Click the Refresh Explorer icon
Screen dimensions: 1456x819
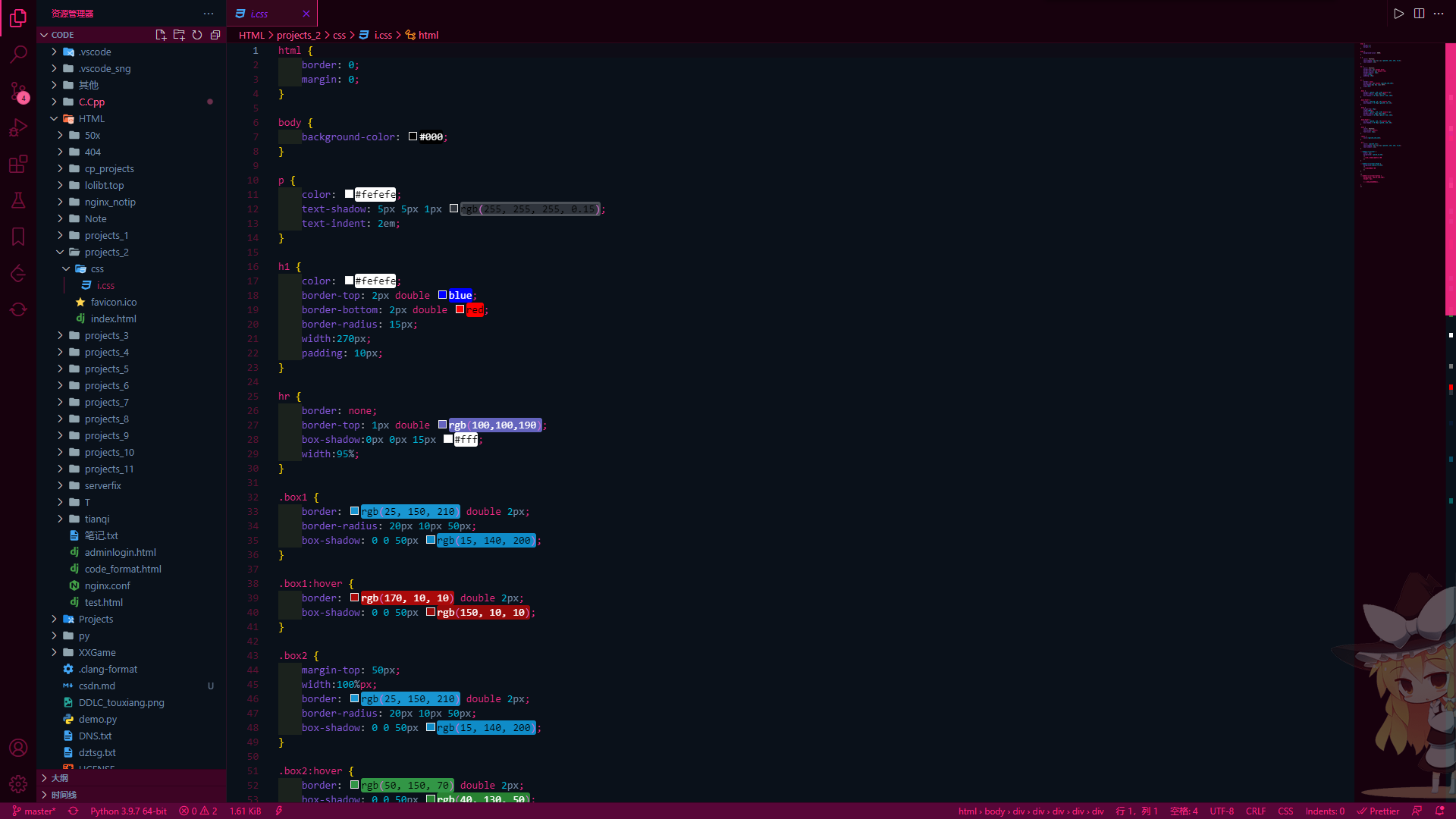[197, 34]
